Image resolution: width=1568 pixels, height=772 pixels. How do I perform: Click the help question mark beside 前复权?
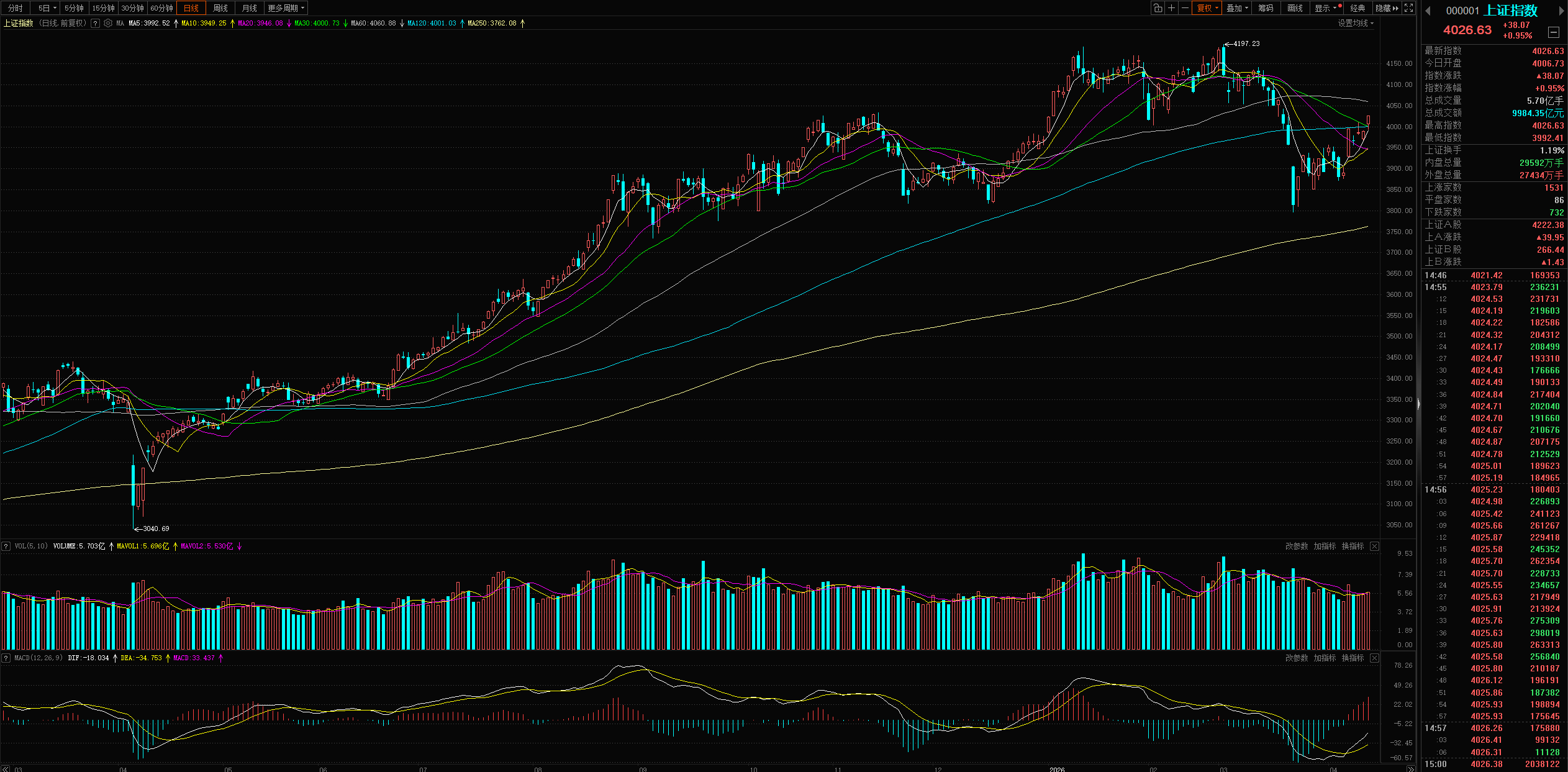[x=95, y=23]
